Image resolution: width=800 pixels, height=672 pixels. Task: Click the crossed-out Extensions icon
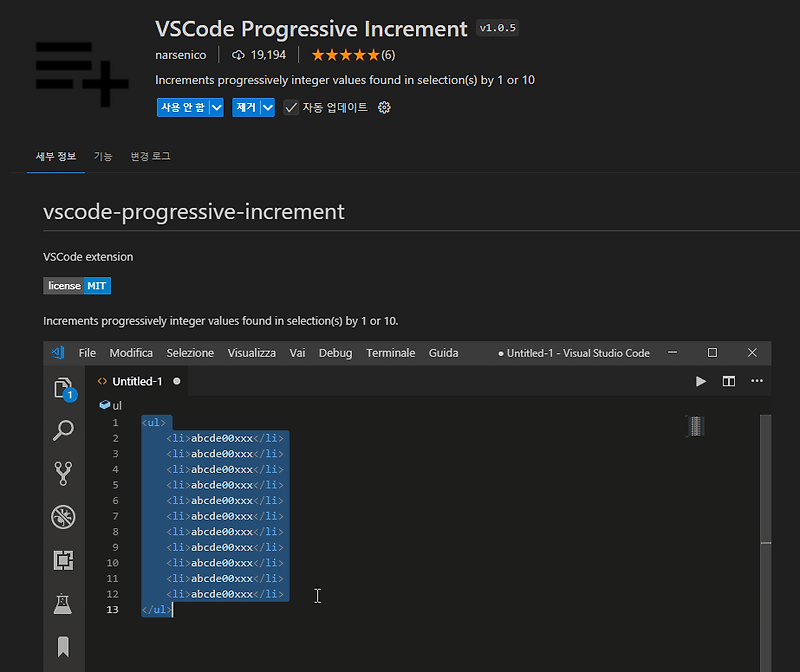(x=64, y=517)
